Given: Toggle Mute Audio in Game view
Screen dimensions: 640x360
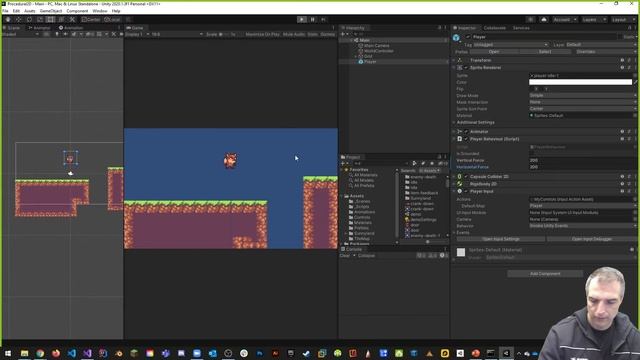Looking at the screenshot, I should pos(294,34).
